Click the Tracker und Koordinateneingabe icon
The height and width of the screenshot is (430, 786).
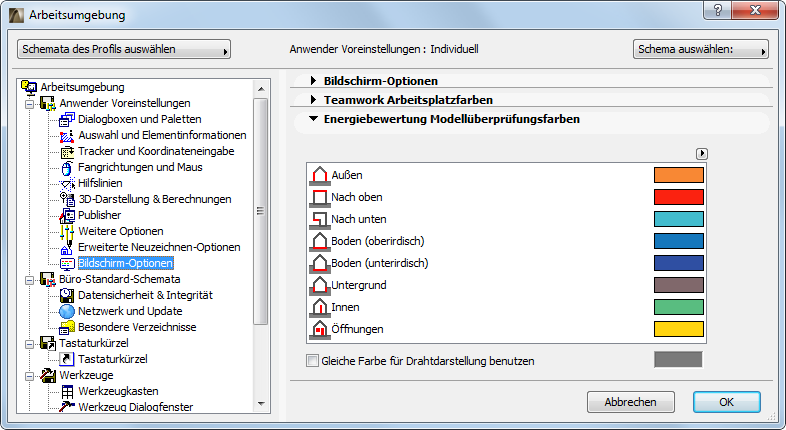point(68,151)
